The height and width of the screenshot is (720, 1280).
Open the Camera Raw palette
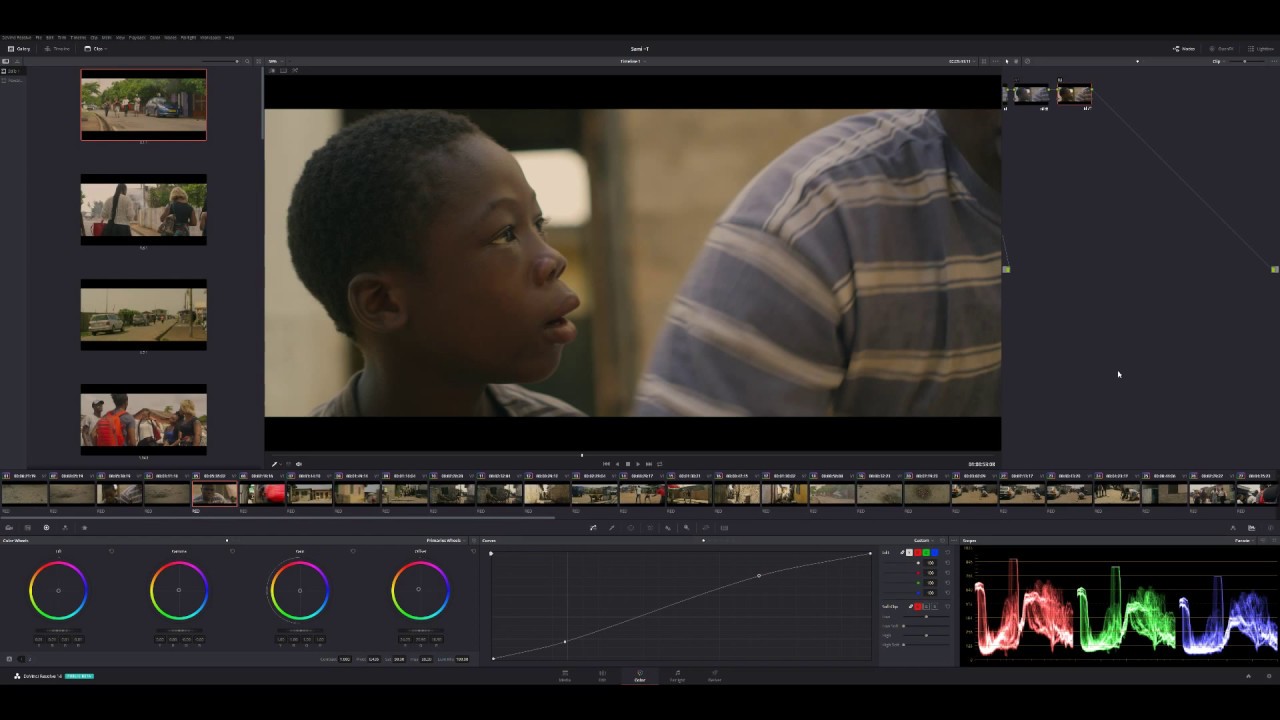pyautogui.click(x=9, y=527)
